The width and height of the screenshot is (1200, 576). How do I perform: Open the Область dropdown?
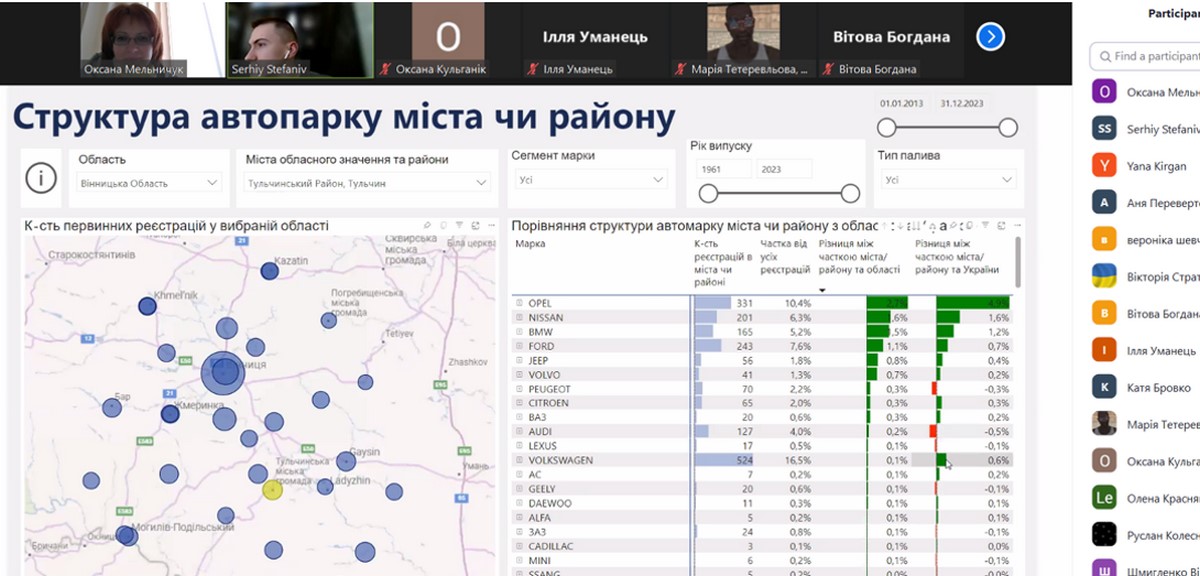[149, 182]
